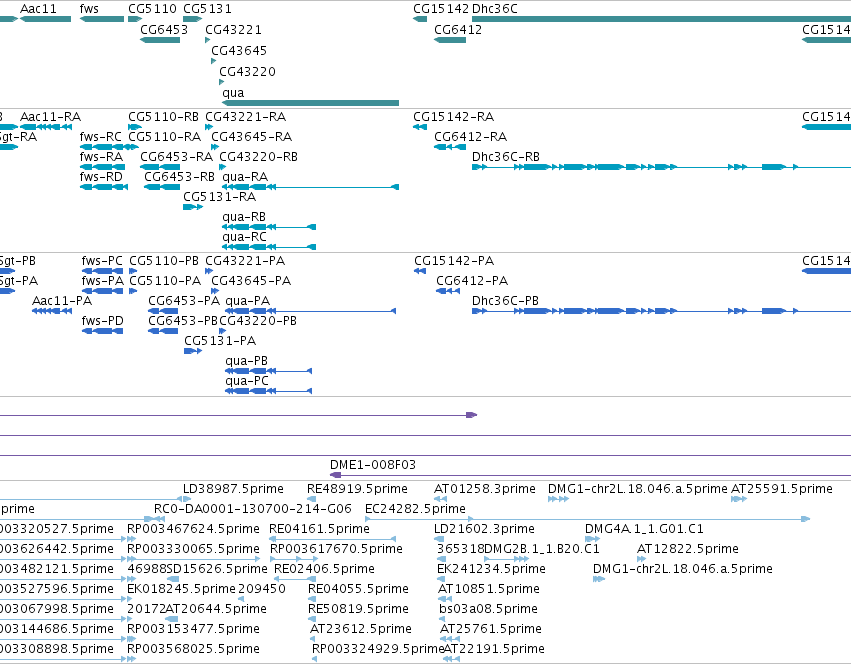Click the DMG4A.1_1.G01.C1 label
851x664 pixels.
pyautogui.click(x=644, y=529)
